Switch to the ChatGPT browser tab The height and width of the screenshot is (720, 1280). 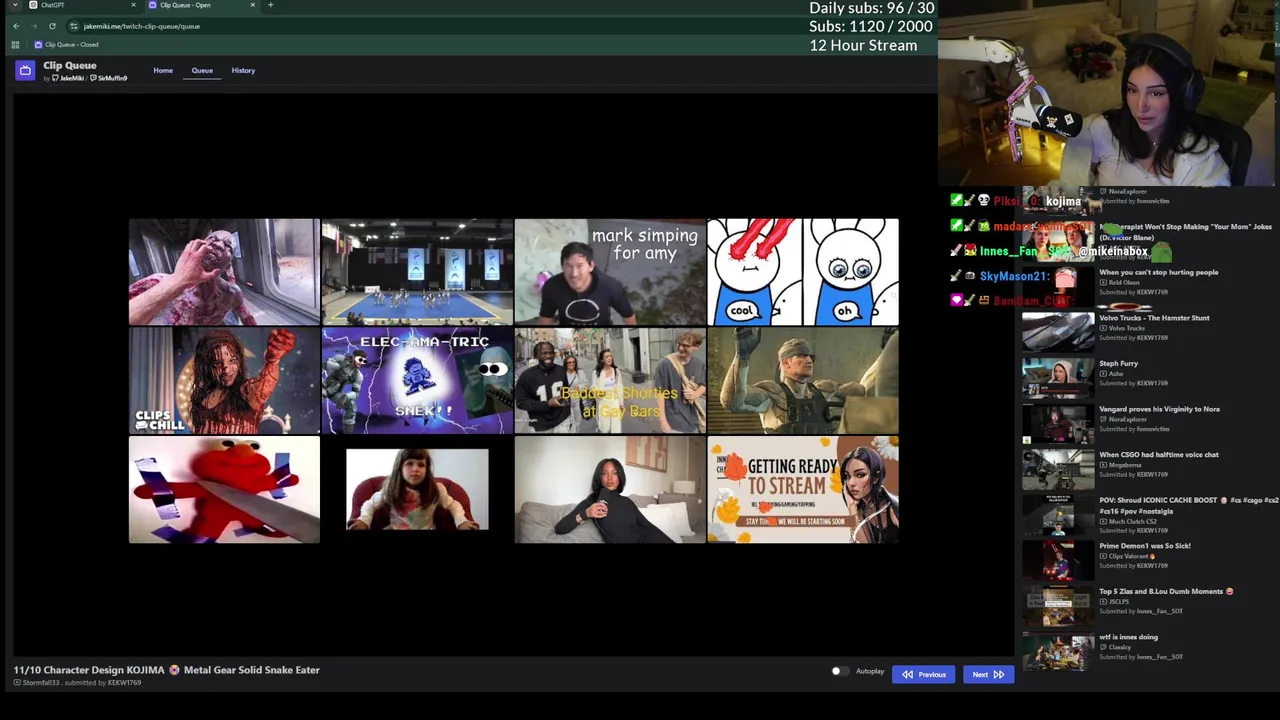point(82,5)
